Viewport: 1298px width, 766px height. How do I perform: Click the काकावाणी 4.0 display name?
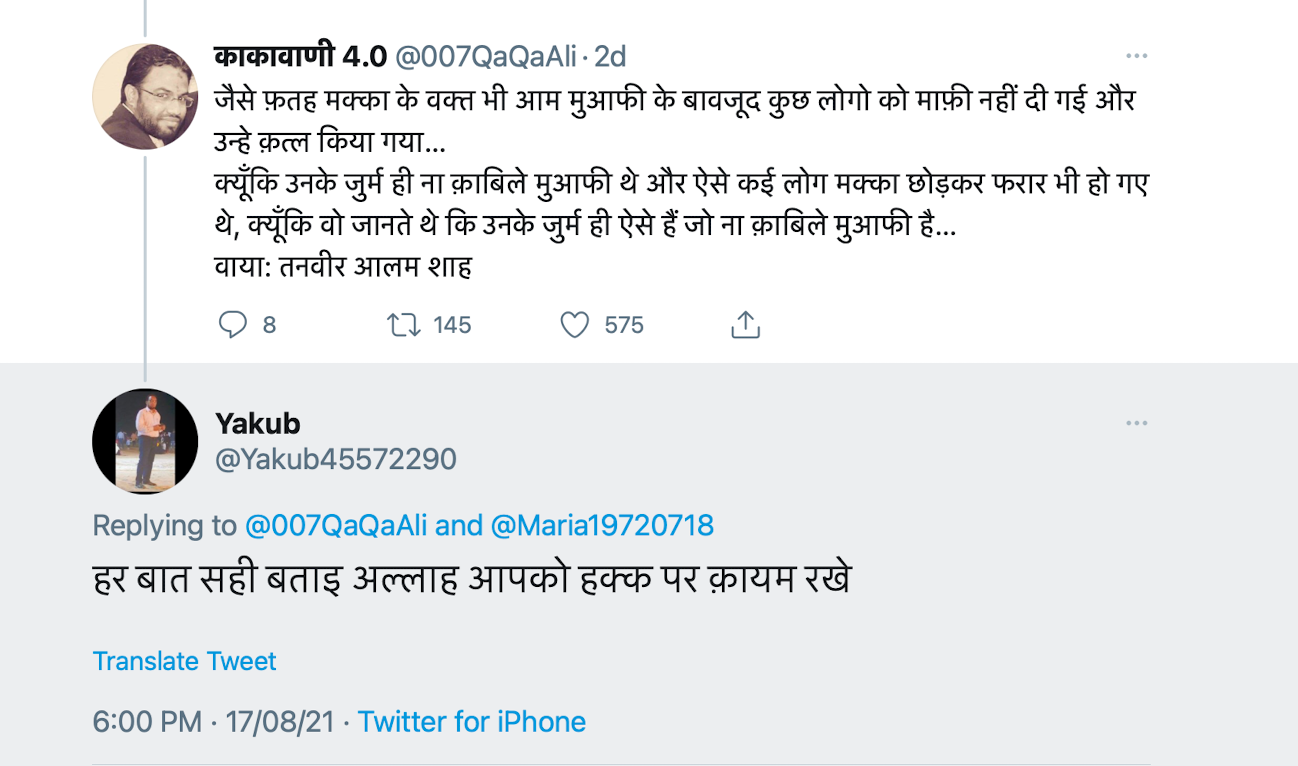[300, 57]
